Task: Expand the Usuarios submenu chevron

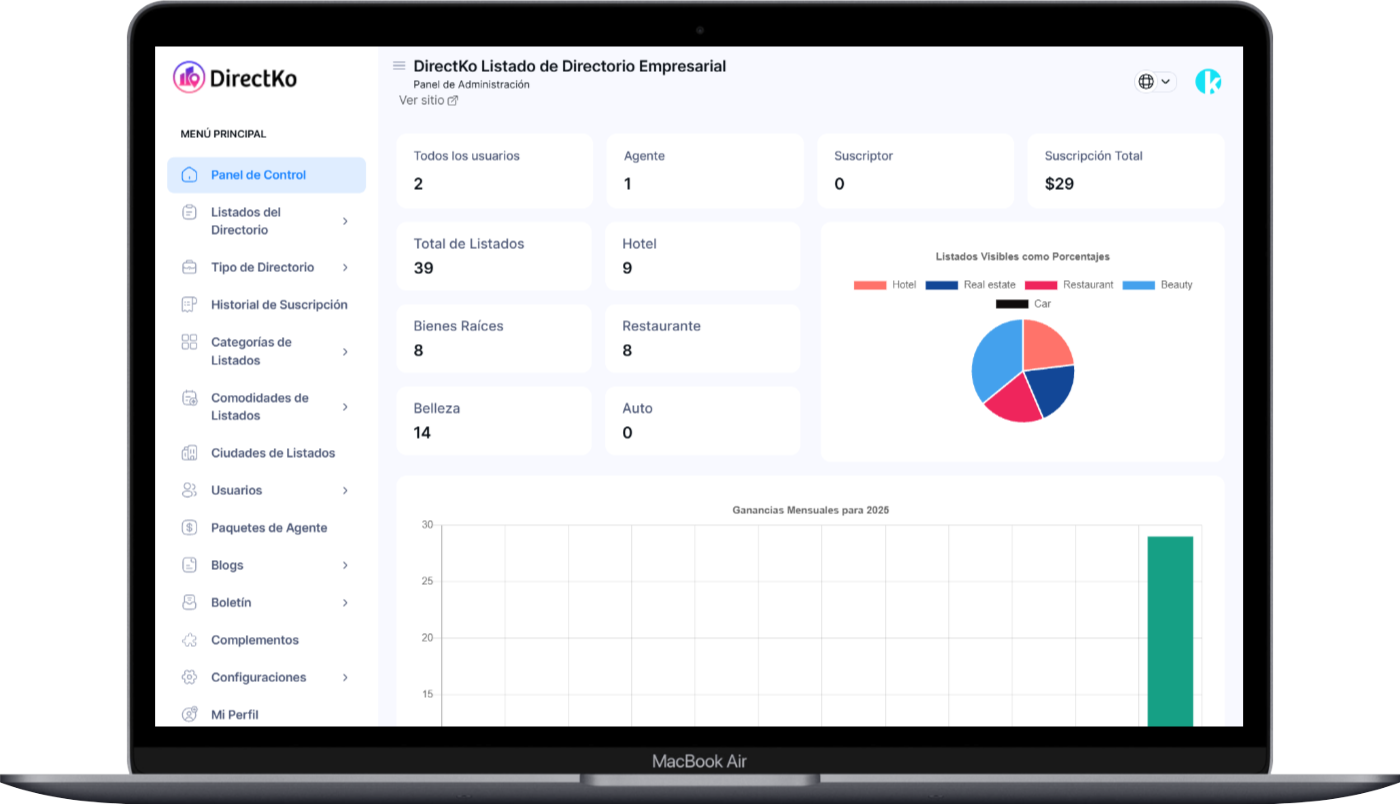Action: [345, 490]
